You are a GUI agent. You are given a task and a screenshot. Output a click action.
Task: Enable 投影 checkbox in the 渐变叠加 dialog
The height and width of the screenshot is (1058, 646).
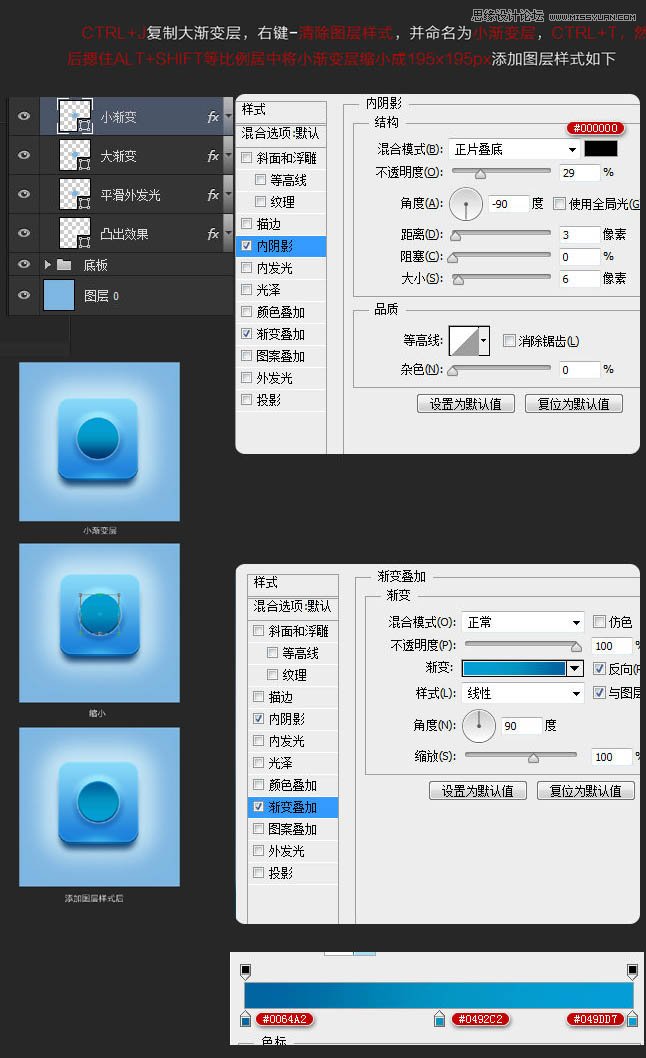(258, 872)
